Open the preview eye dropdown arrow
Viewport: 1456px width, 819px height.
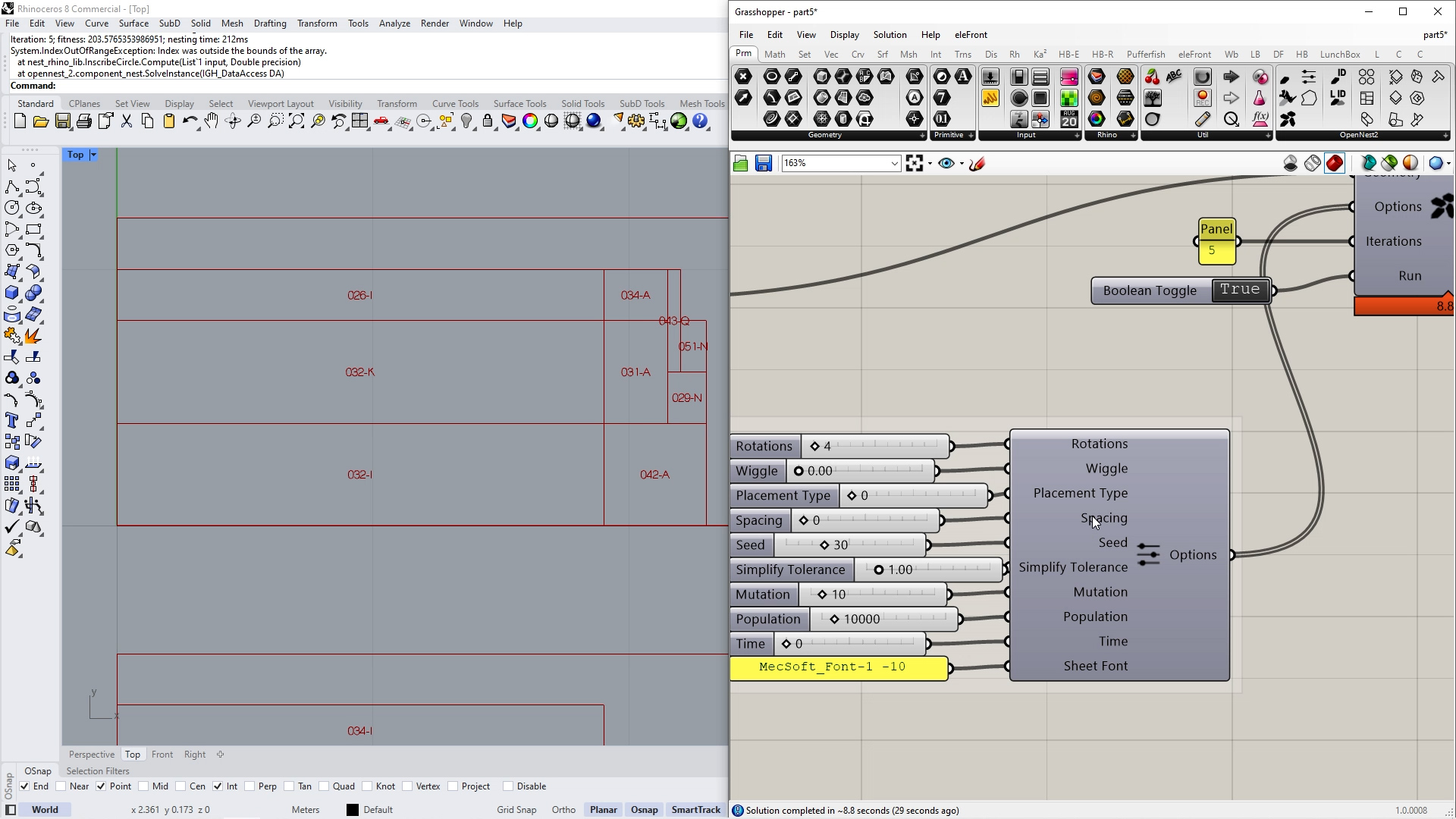[962, 163]
